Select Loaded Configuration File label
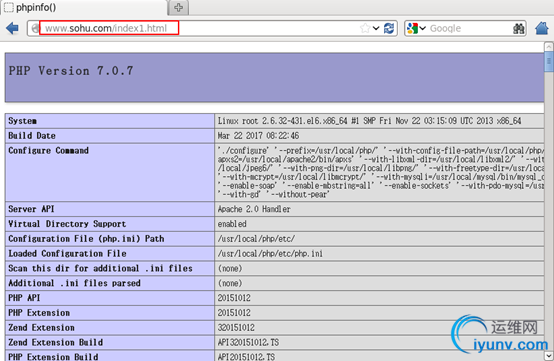Image resolution: width=554 pixels, height=361 pixels. pos(67,254)
